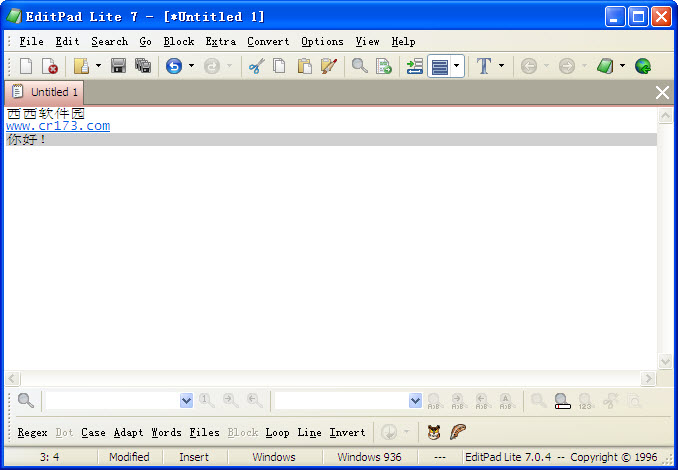The image size is (678, 470).
Task: Click the Save file floppy icon
Action: (118, 66)
